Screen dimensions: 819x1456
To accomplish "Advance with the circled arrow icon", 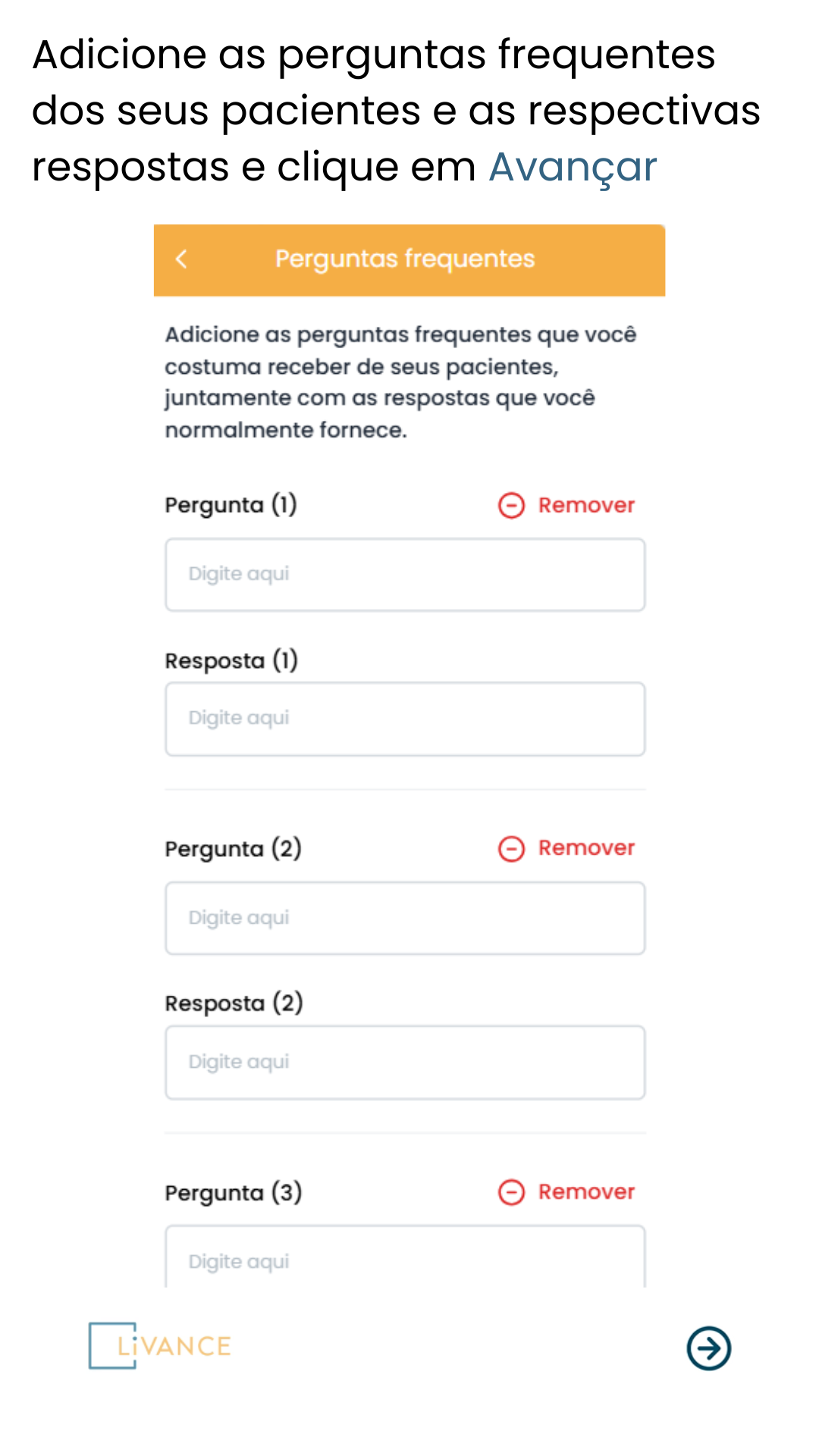I will coord(709,1348).
